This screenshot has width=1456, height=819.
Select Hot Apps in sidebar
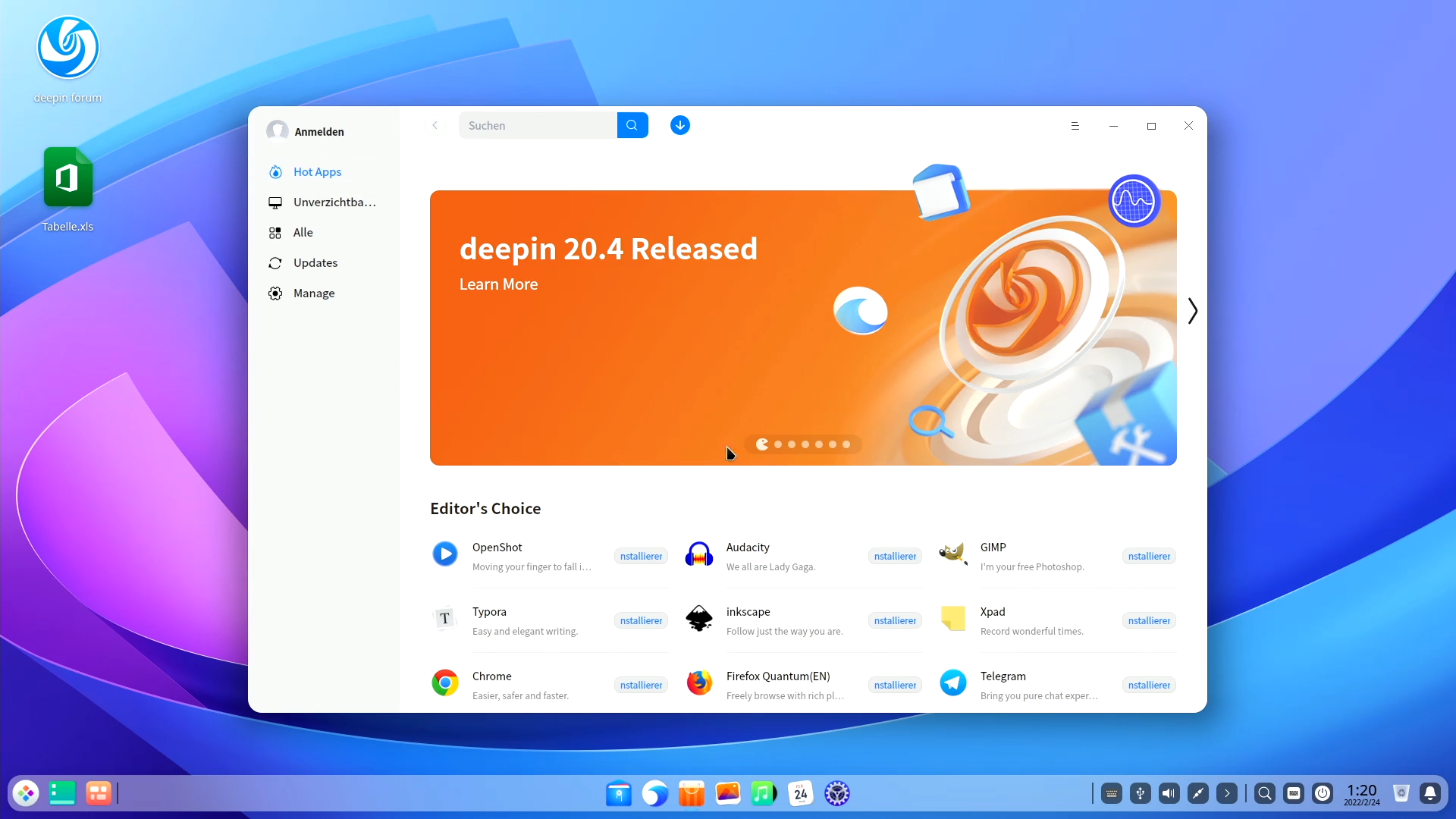pos(325,171)
